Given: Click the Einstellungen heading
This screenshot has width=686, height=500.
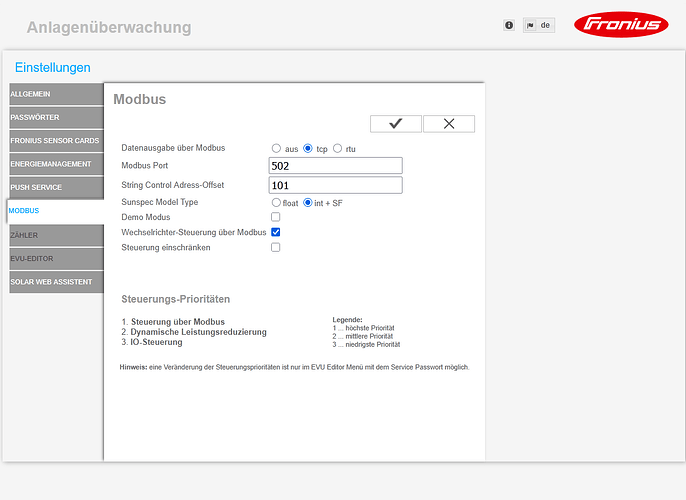Looking at the screenshot, I should tap(52, 67).
